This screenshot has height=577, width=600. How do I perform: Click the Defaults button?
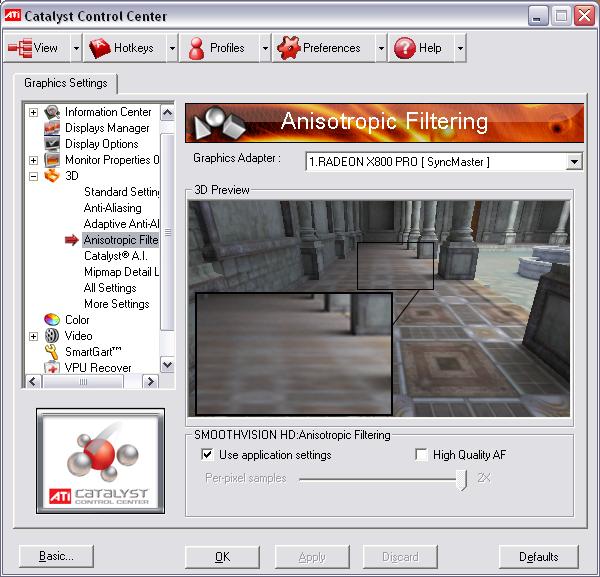538,557
